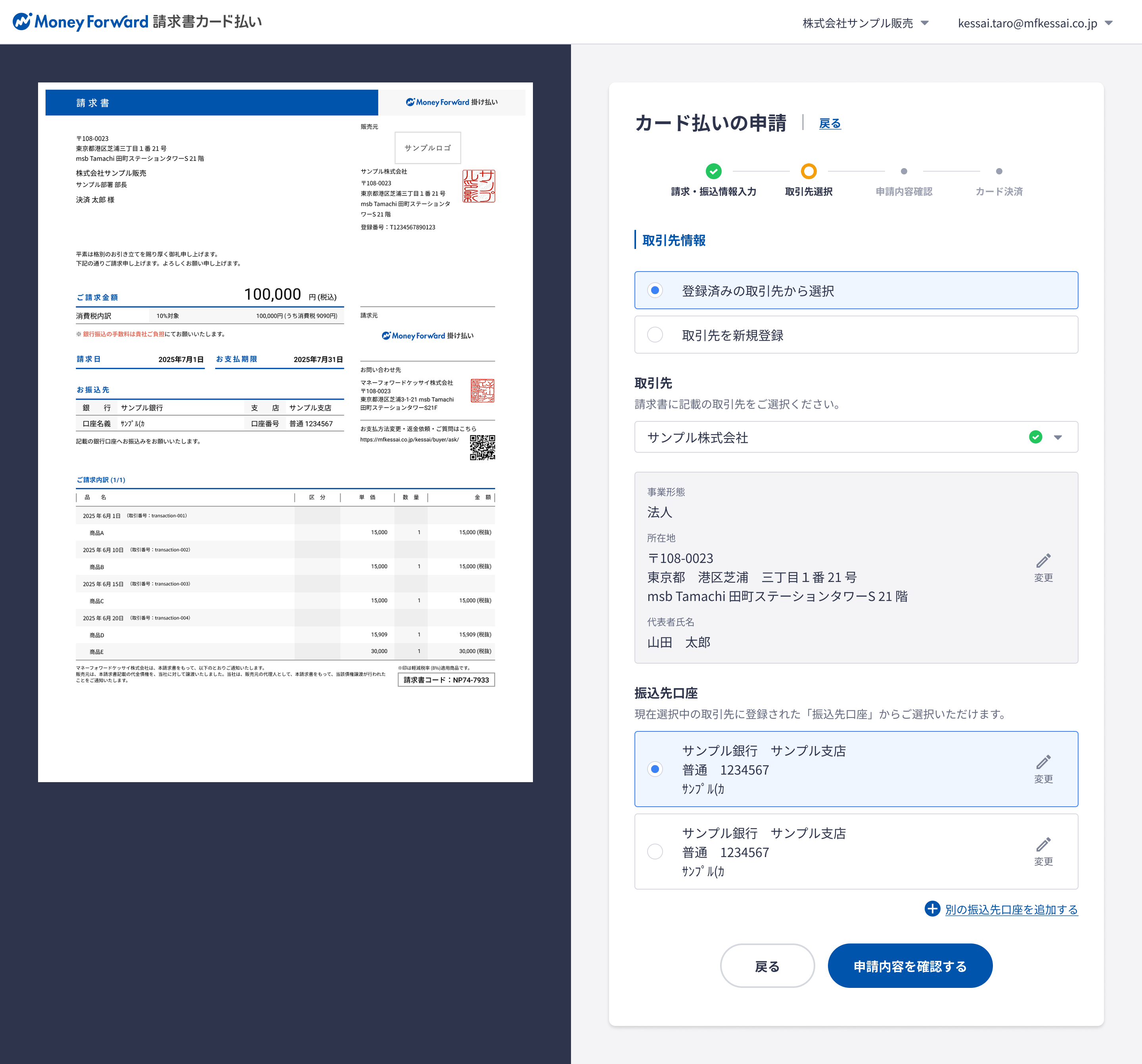Screen dimensions: 1142x1064
Task: Click the red seal near マネーフォワードケッサイ株式会社
Action: [482, 390]
